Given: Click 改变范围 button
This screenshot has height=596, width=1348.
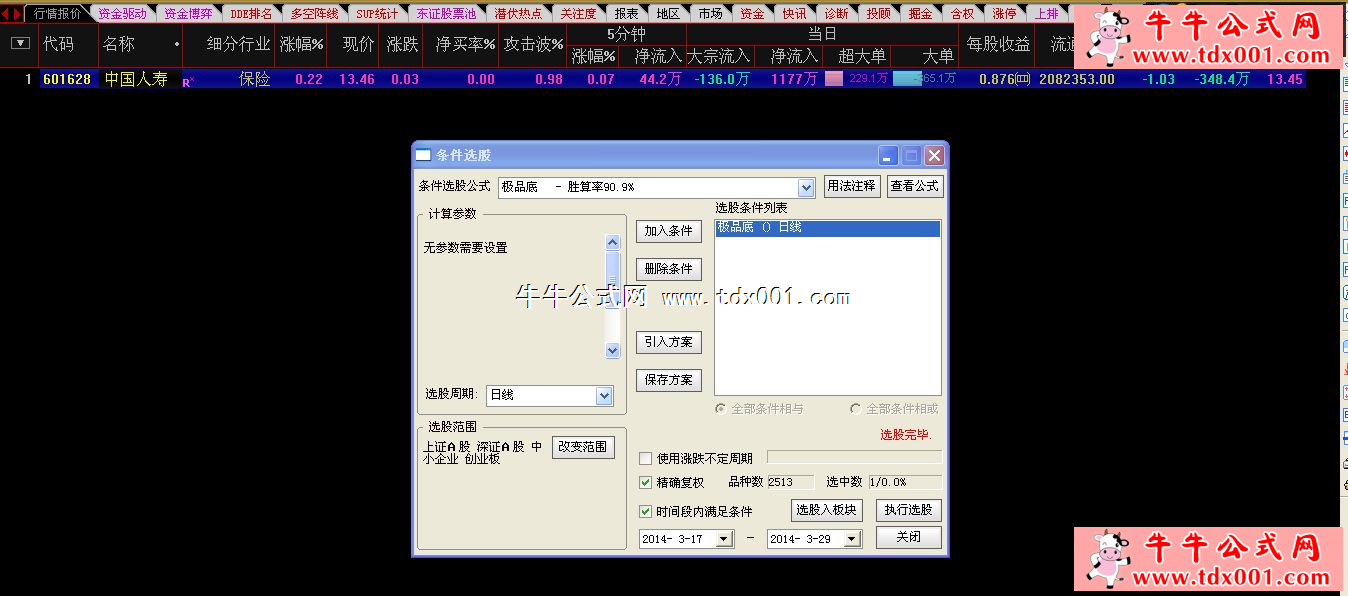Looking at the screenshot, I should 583,447.
